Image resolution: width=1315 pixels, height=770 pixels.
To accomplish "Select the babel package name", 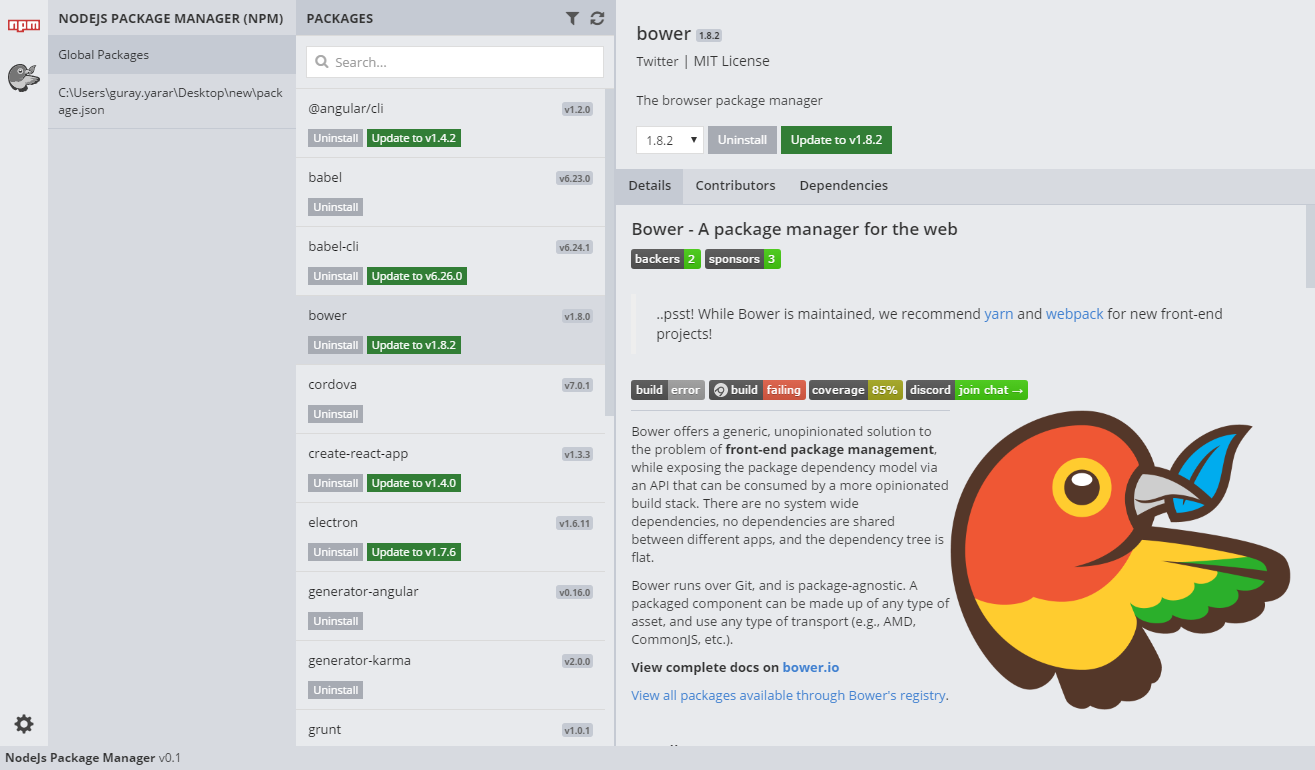I will (325, 177).
